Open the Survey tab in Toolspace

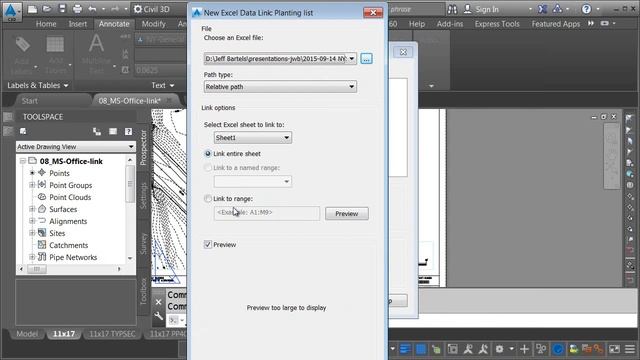[x=143, y=244]
